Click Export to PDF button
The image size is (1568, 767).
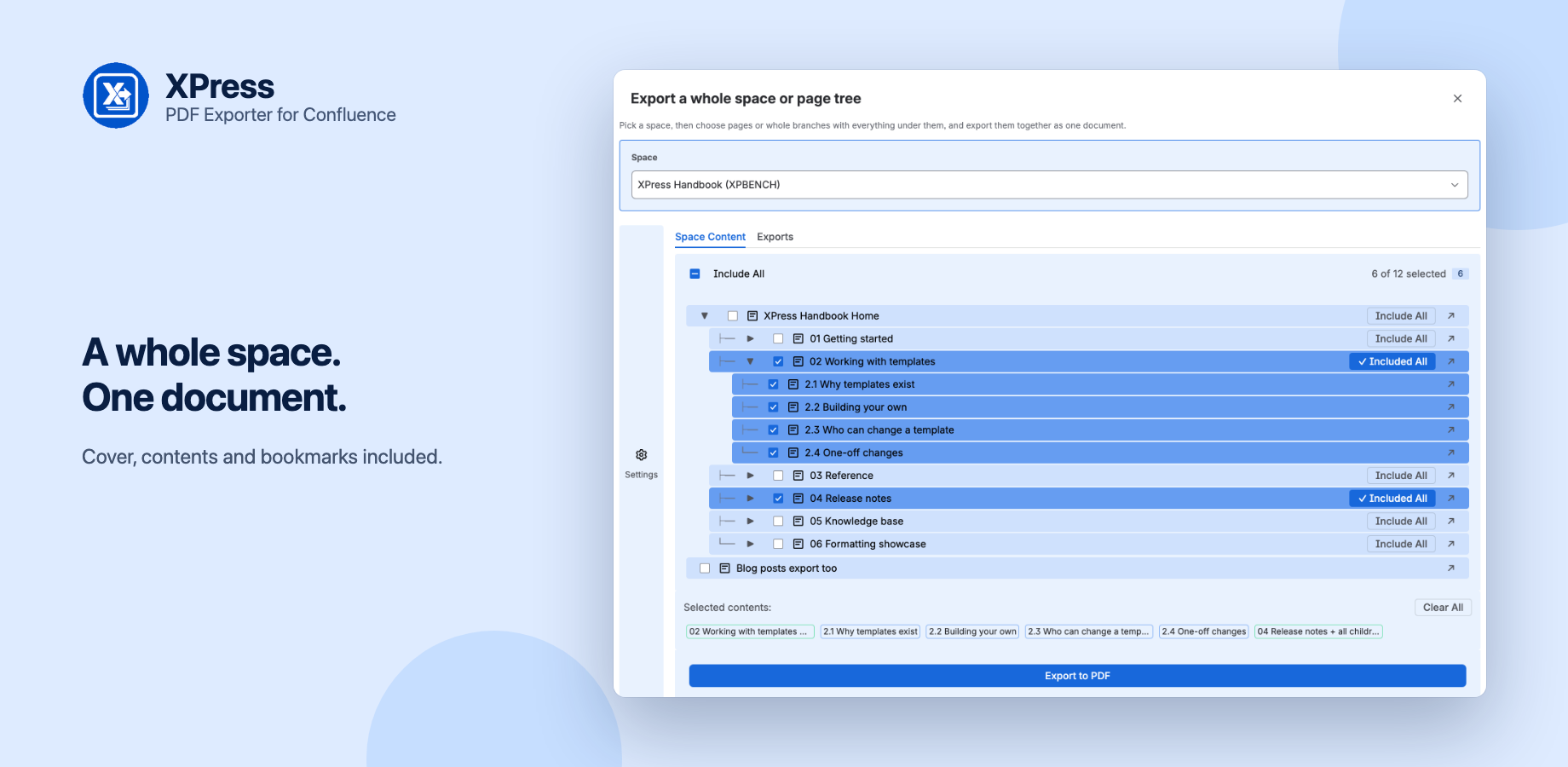coord(1077,676)
